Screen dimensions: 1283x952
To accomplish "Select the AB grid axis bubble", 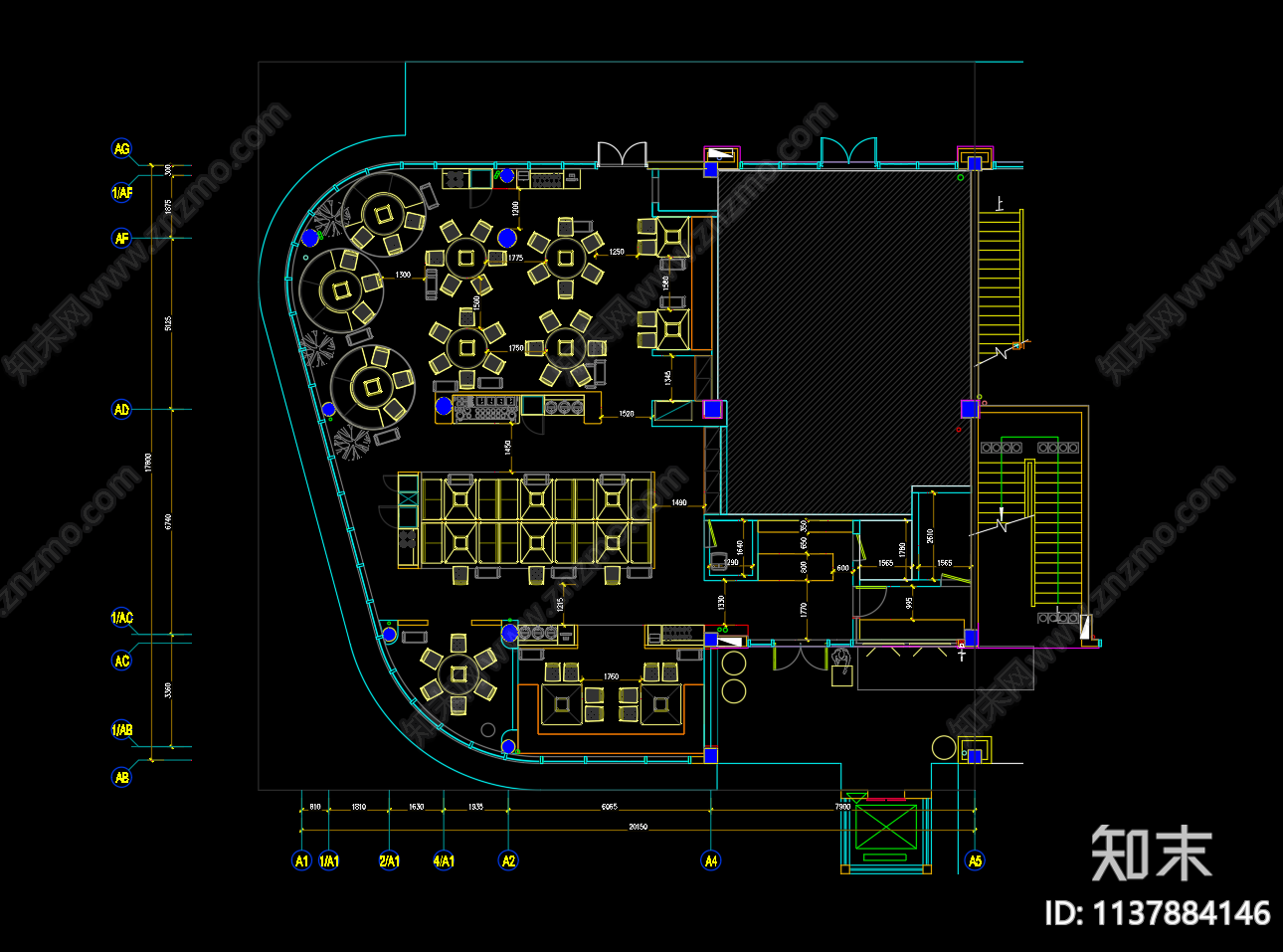I will point(121,777).
